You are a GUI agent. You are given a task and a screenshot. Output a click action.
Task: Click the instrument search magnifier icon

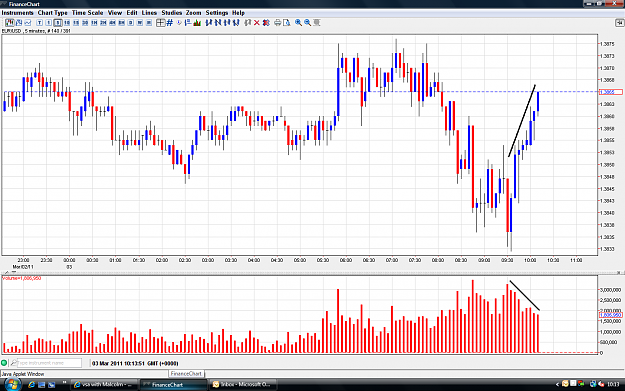point(14,363)
